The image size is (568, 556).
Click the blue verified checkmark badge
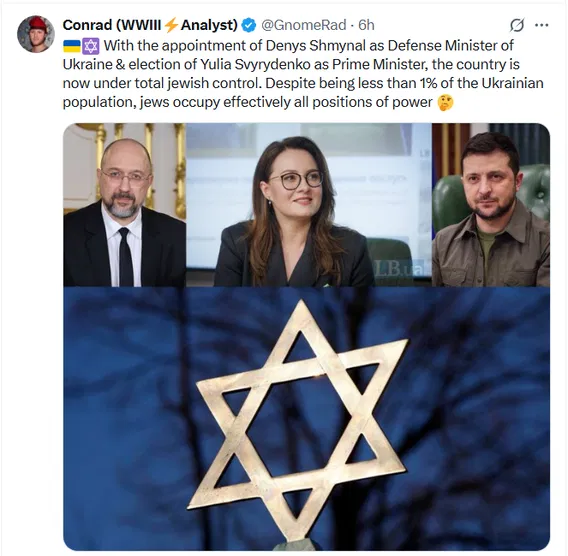(249, 25)
